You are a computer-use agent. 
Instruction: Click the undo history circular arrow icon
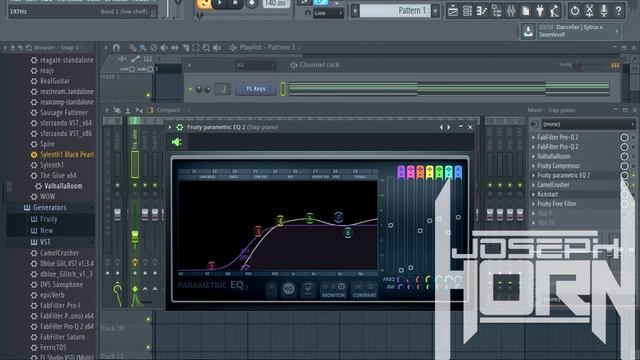(575, 11)
